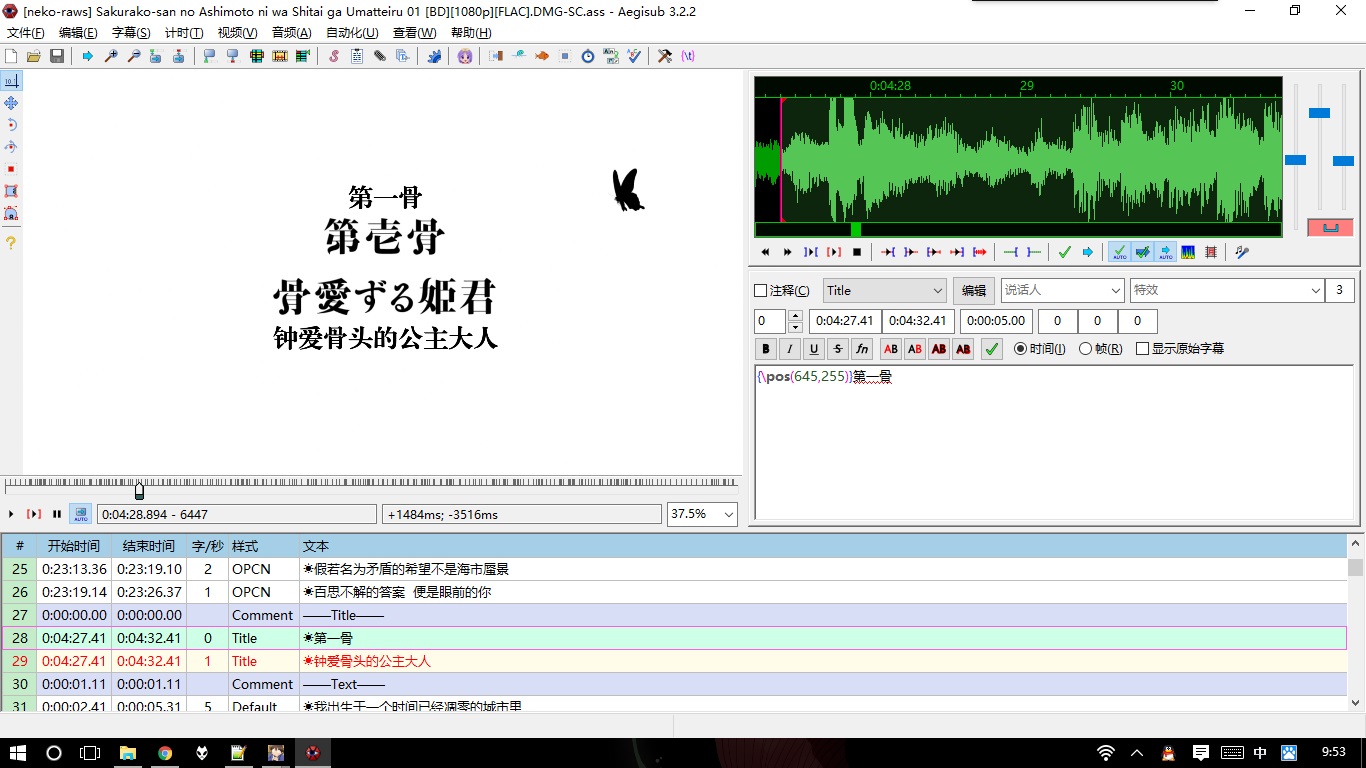Toggle video auto-scroll button beside pause
The width and height of the screenshot is (1366, 768).
pyautogui.click(x=81, y=514)
